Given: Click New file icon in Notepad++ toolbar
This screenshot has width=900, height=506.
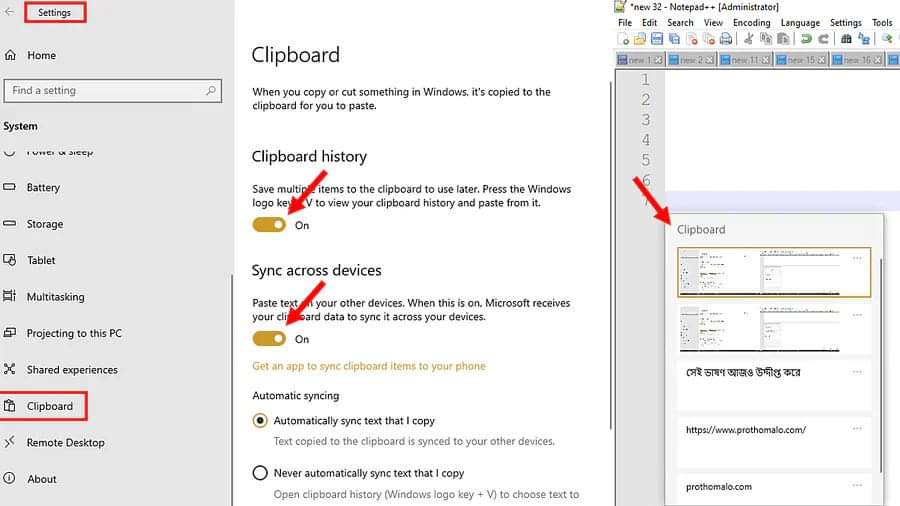Looking at the screenshot, I should [x=623, y=38].
